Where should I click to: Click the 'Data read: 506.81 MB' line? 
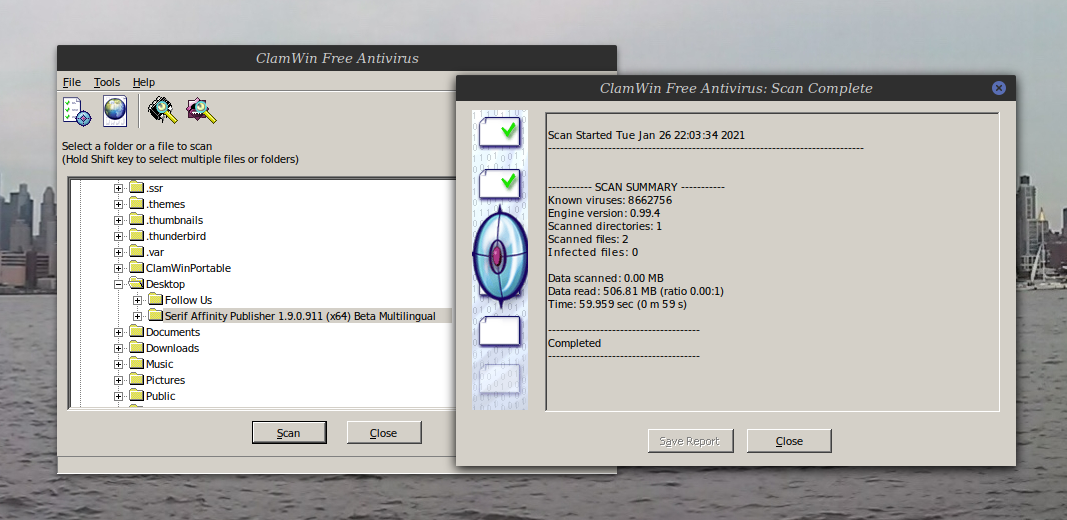(636, 291)
